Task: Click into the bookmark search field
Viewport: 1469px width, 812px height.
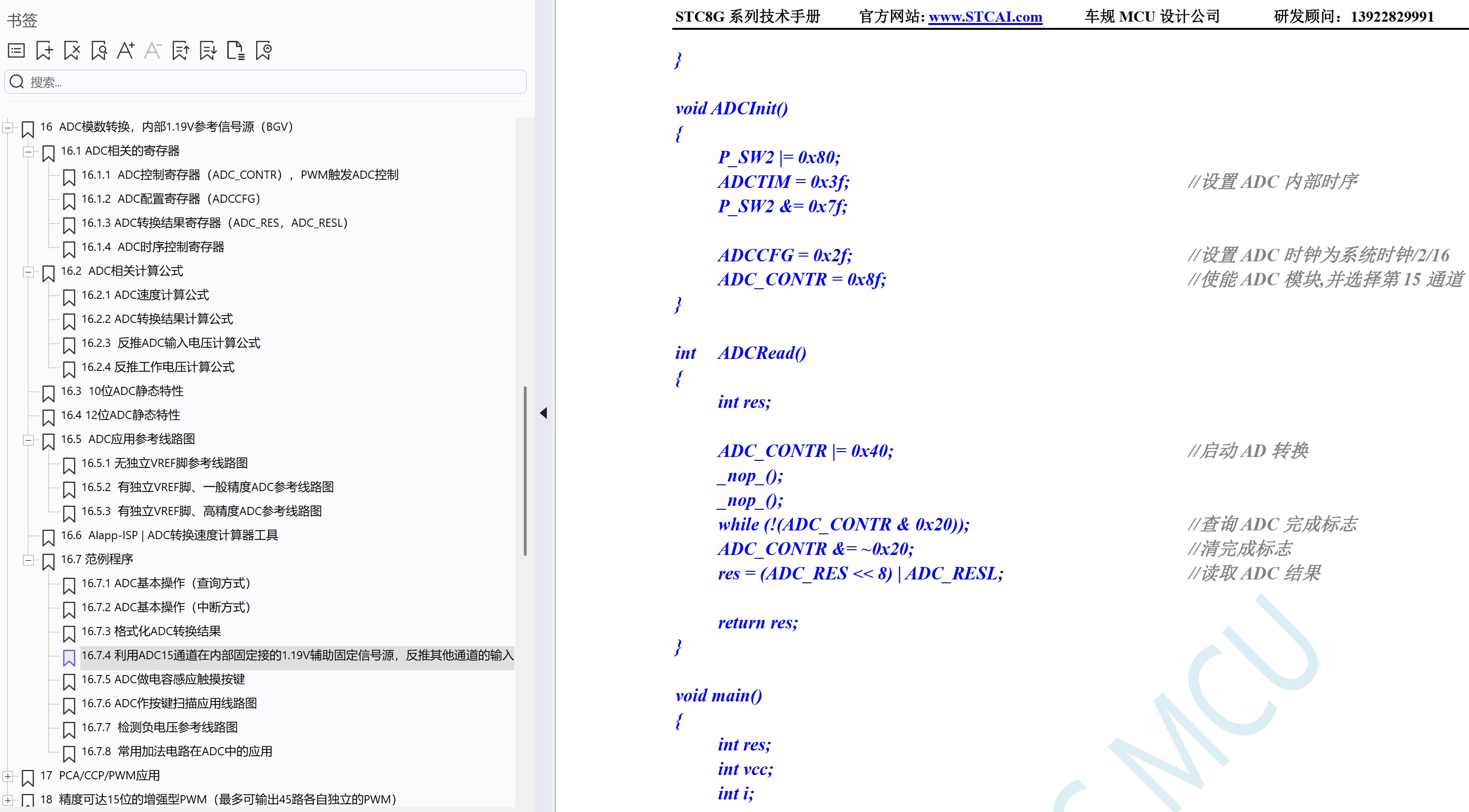Action: pyautogui.click(x=266, y=82)
